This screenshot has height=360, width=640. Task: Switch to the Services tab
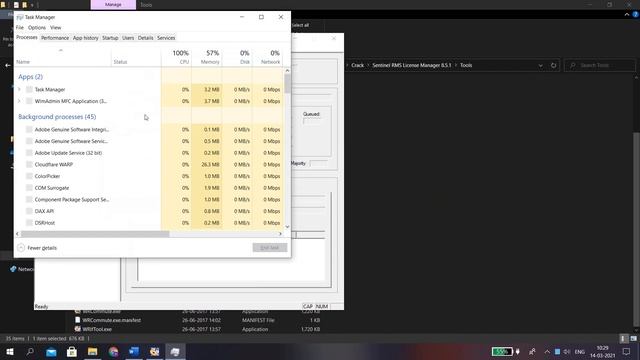coord(166,38)
